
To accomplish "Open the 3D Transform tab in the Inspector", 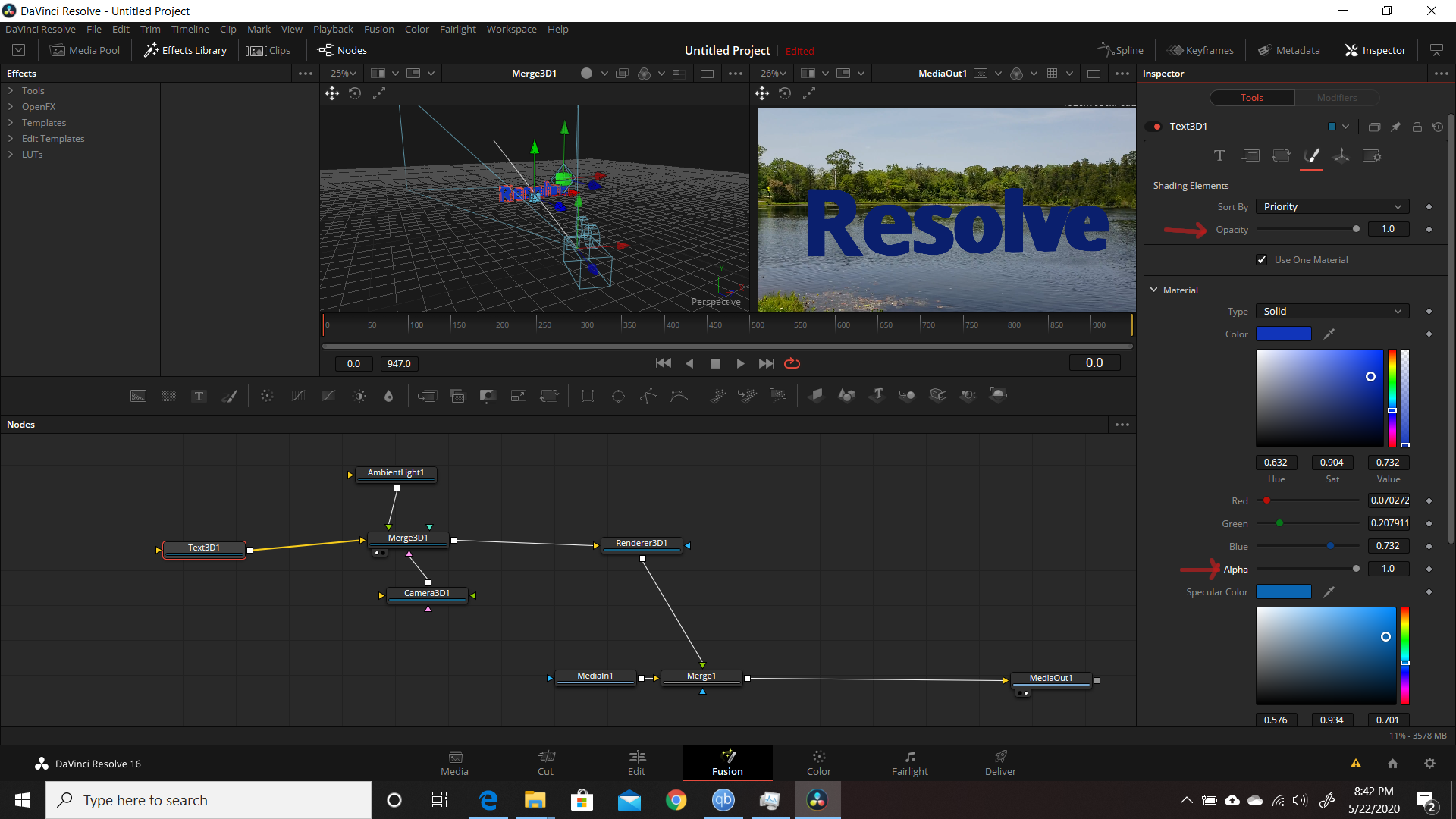I will pos(1341,155).
